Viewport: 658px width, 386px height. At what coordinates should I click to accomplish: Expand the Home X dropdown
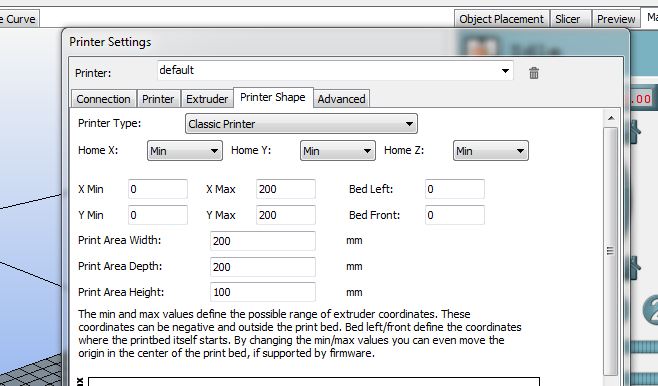pyautogui.click(x=185, y=151)
